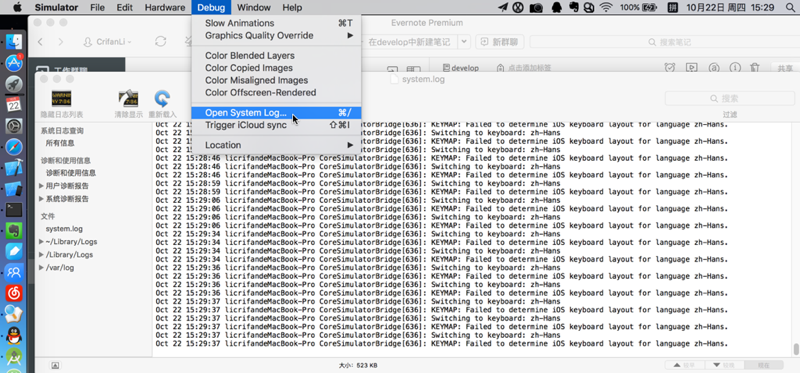Toggle Color Misaligned Images option
This screenshot has width=800, height=373.
(276, 80)
